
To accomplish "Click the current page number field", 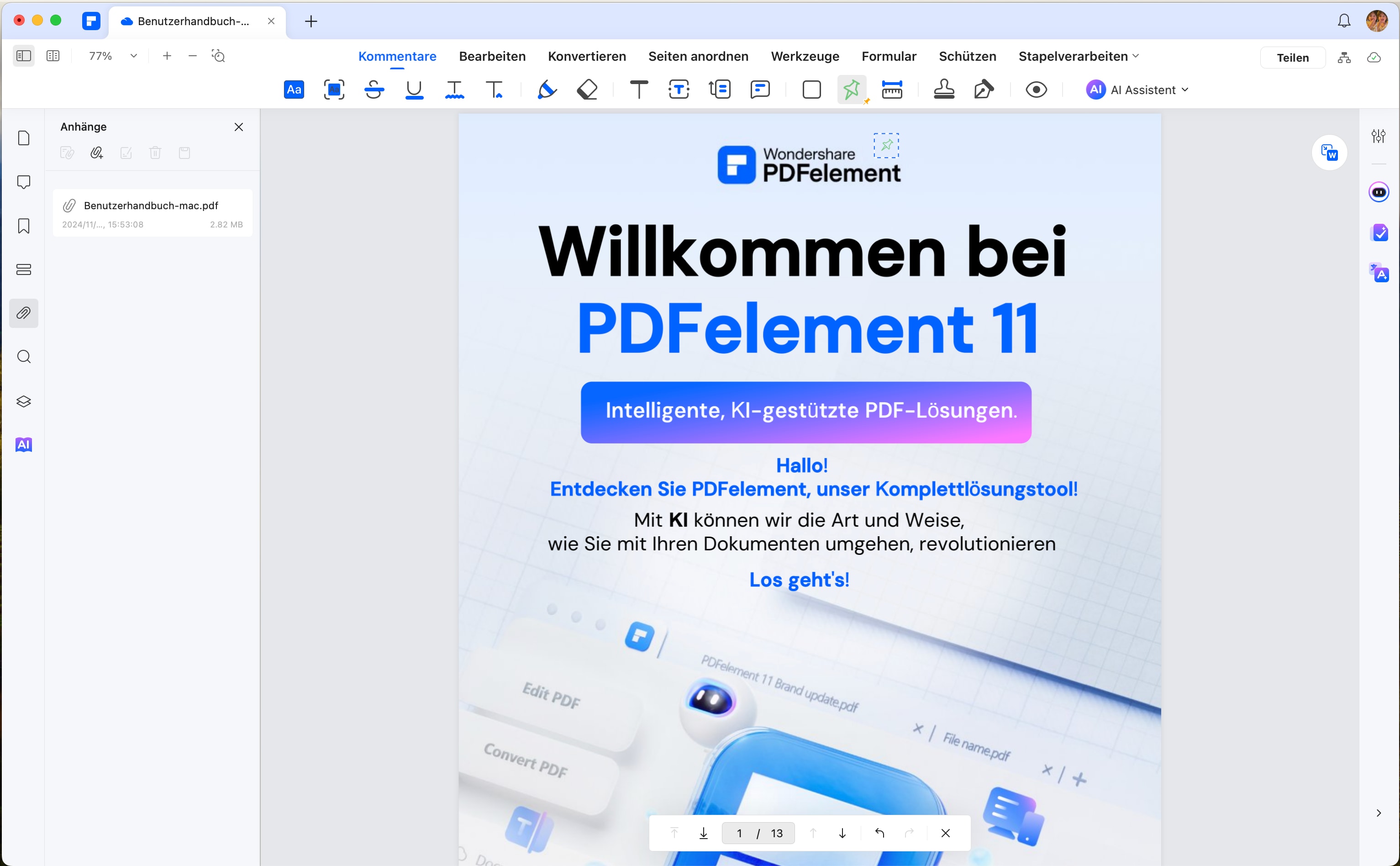I will 739,833.
